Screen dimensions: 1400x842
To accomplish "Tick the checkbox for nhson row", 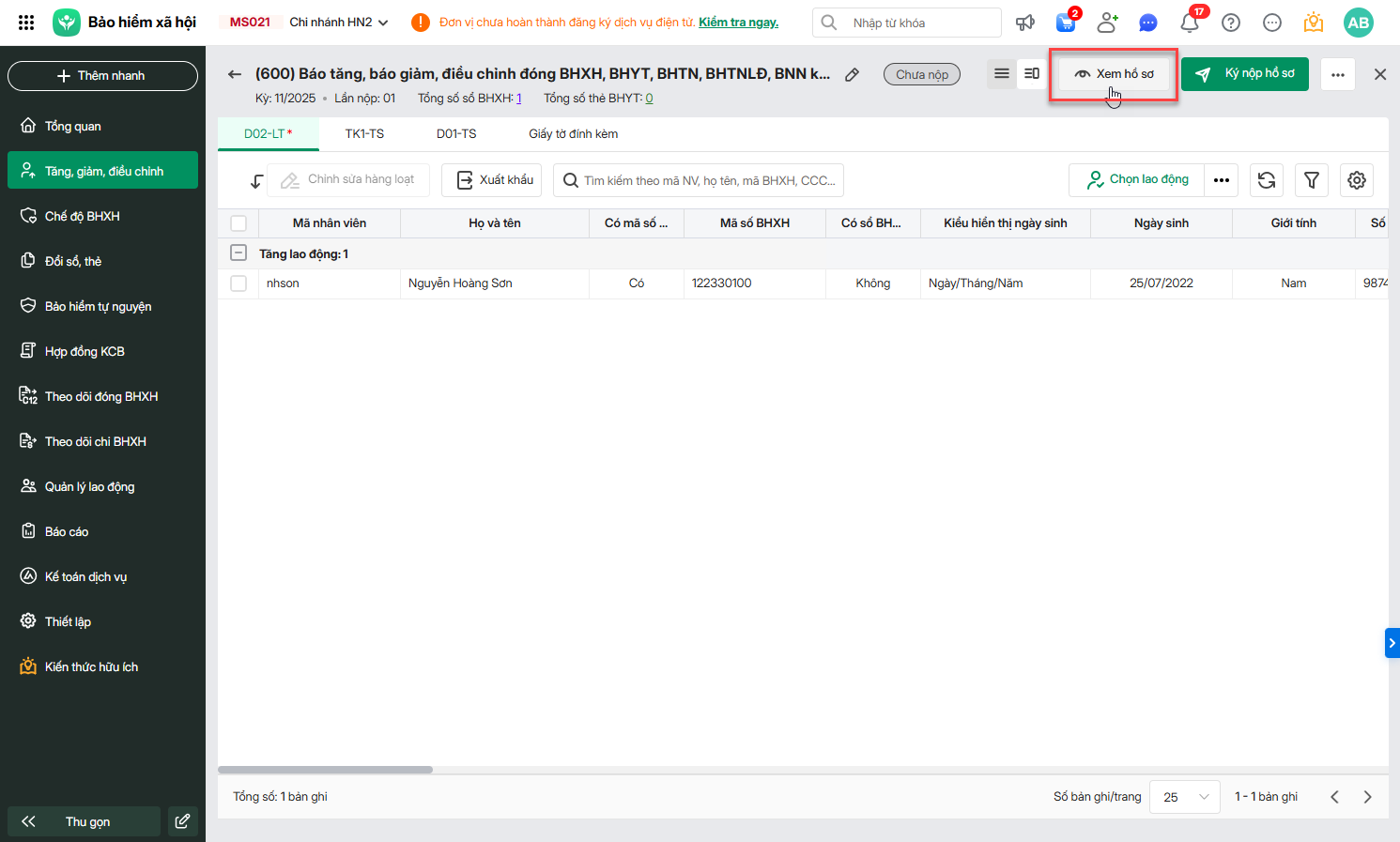I will click(x=238, y=283).
